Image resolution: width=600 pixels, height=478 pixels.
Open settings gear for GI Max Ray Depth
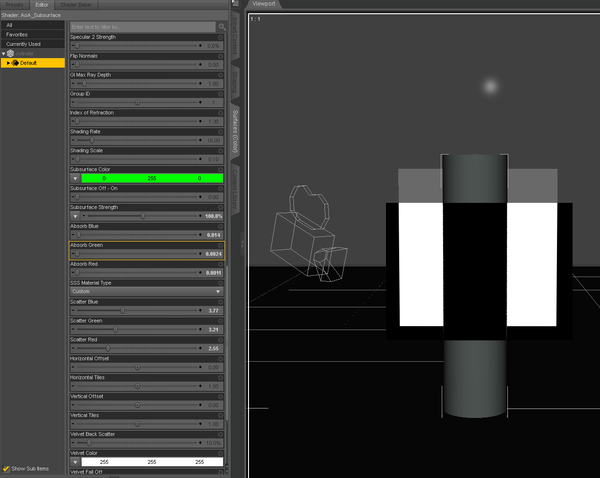pos(220,75)
